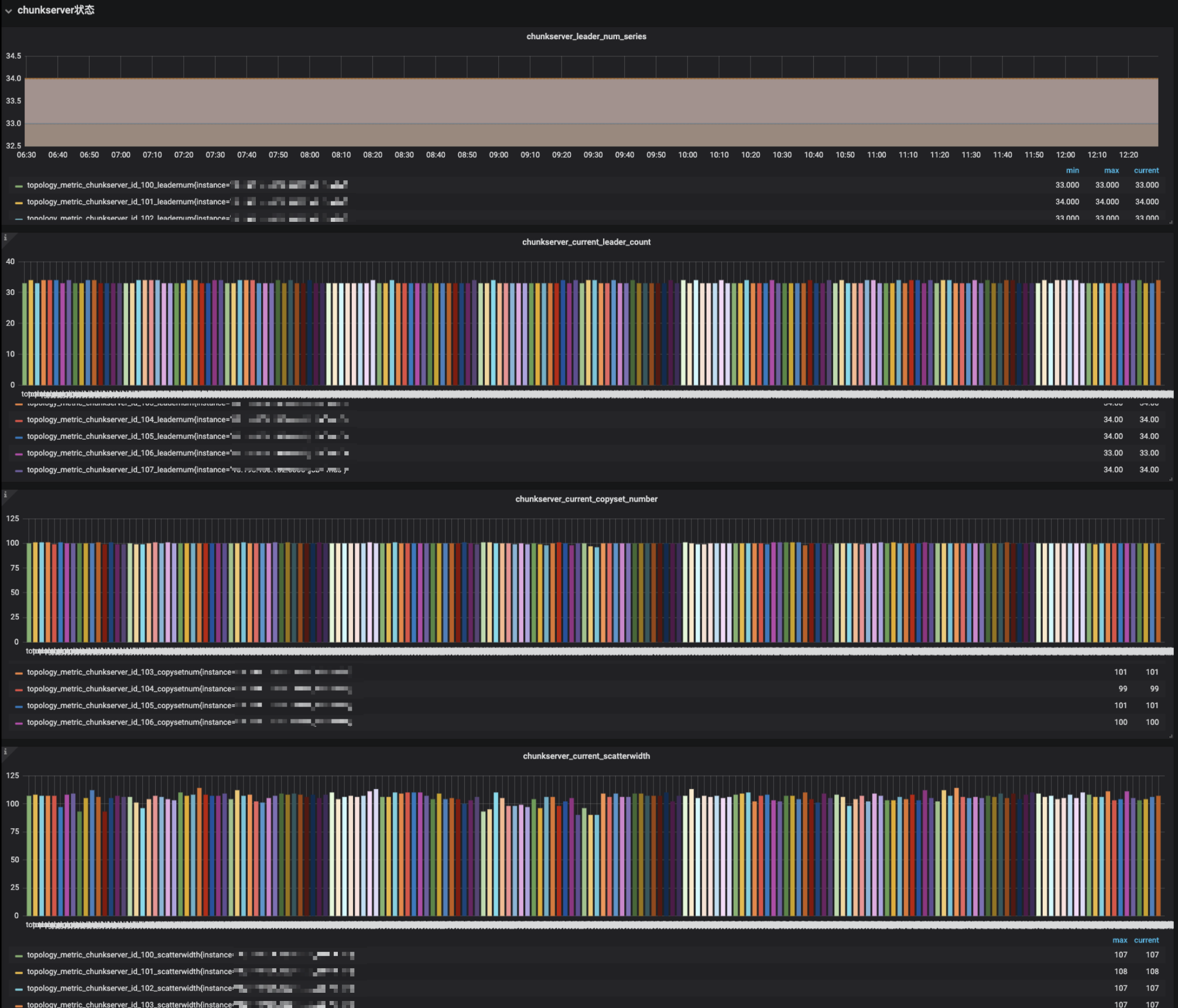
Task: Open color picker for id_101_leadernum yellow swatch
Action: pos(19,203)
